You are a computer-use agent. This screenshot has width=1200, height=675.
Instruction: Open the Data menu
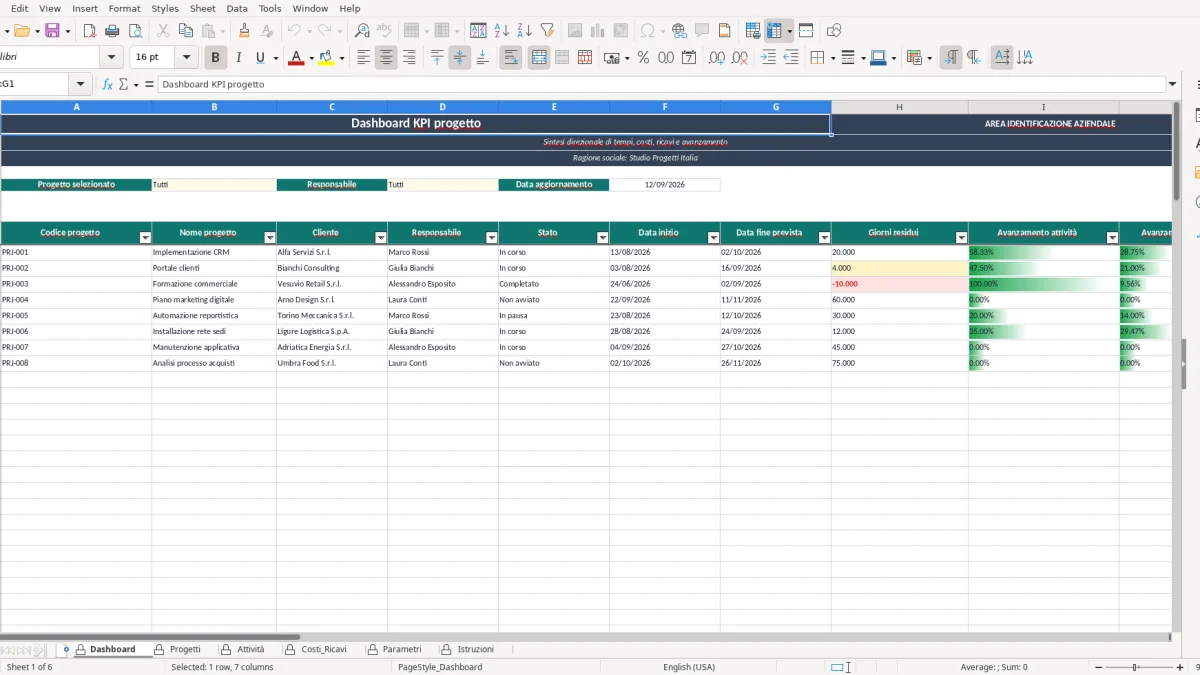237,8
